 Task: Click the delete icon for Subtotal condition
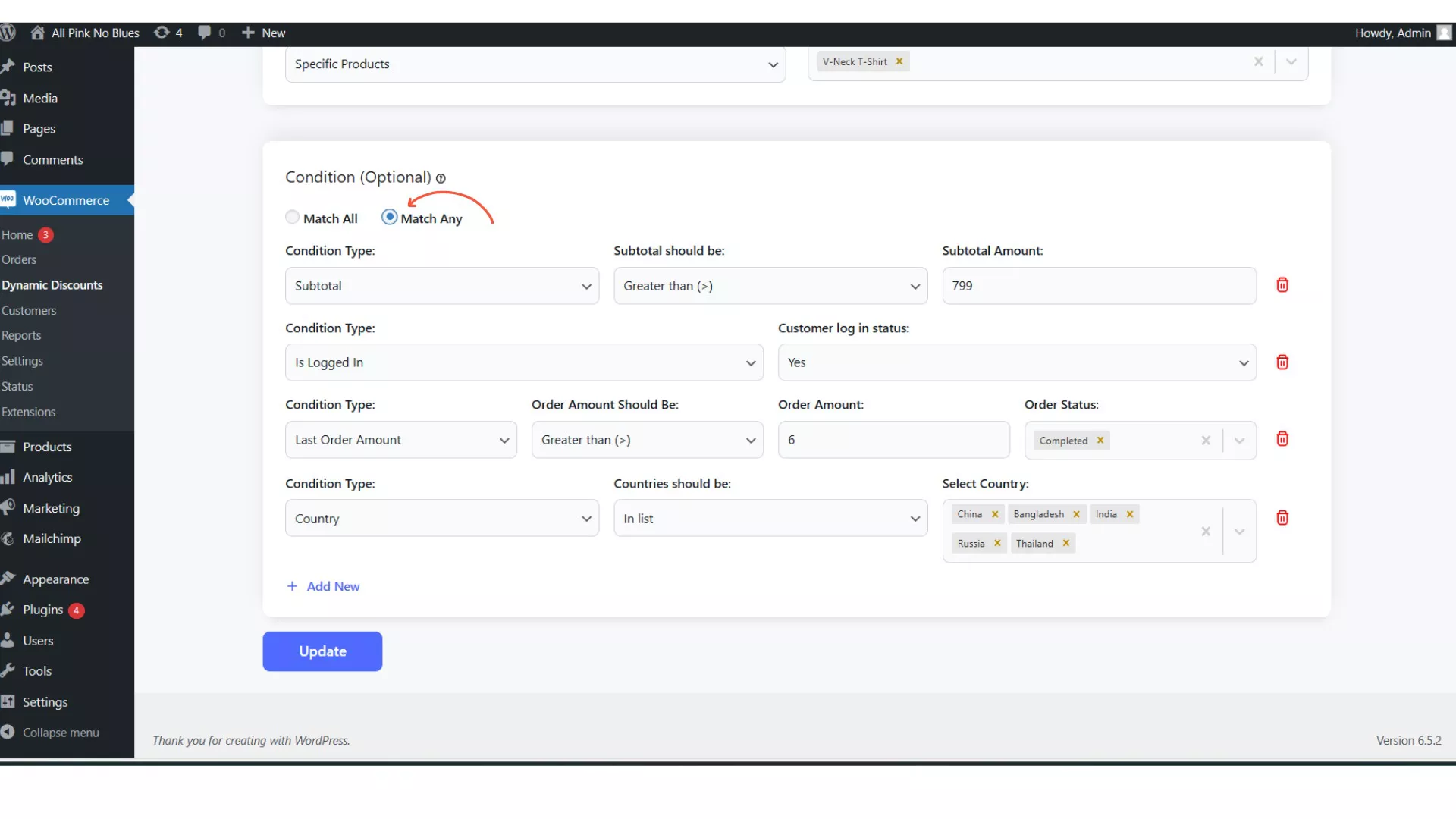1282,284
